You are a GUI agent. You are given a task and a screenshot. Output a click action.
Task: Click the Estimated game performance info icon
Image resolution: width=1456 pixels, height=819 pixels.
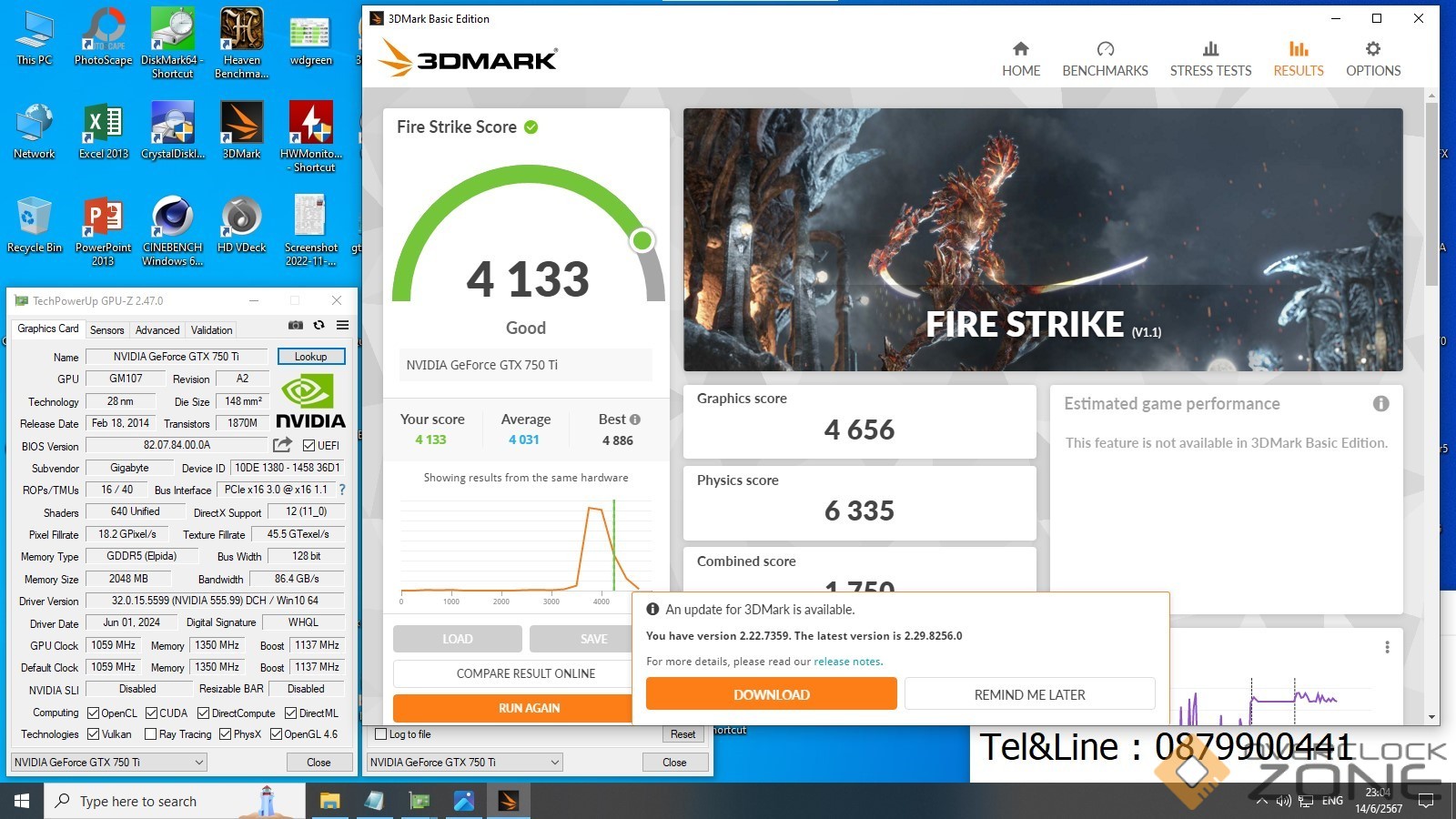pos(1380,403)
